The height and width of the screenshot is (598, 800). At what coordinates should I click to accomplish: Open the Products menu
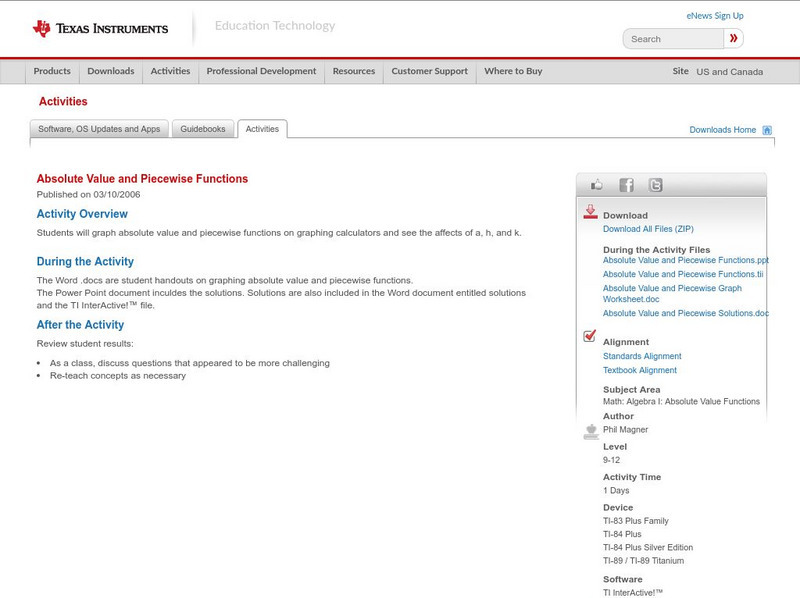pyautogui.click(x=52, y=71)
